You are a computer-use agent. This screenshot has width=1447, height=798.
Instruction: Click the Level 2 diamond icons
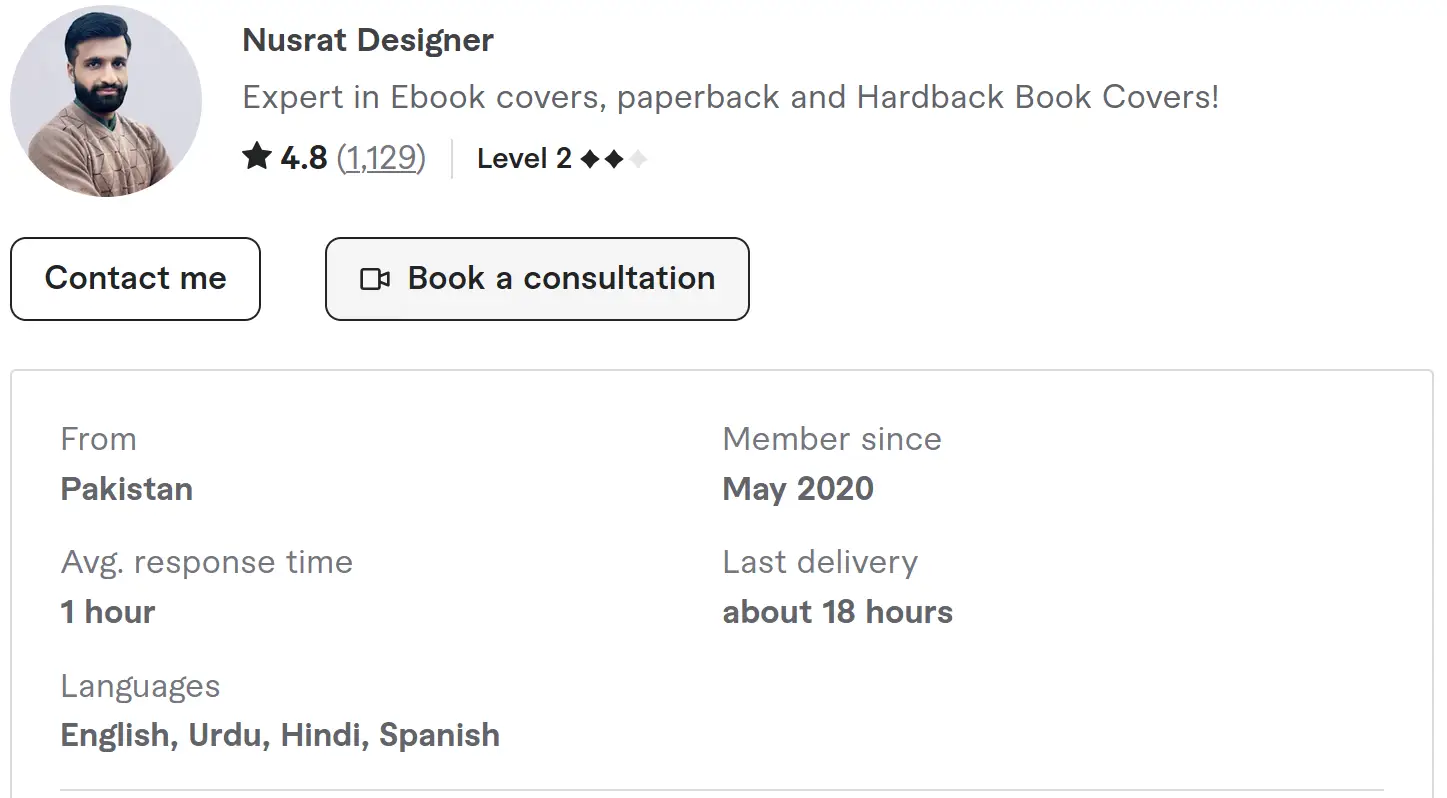pos(613,159)
